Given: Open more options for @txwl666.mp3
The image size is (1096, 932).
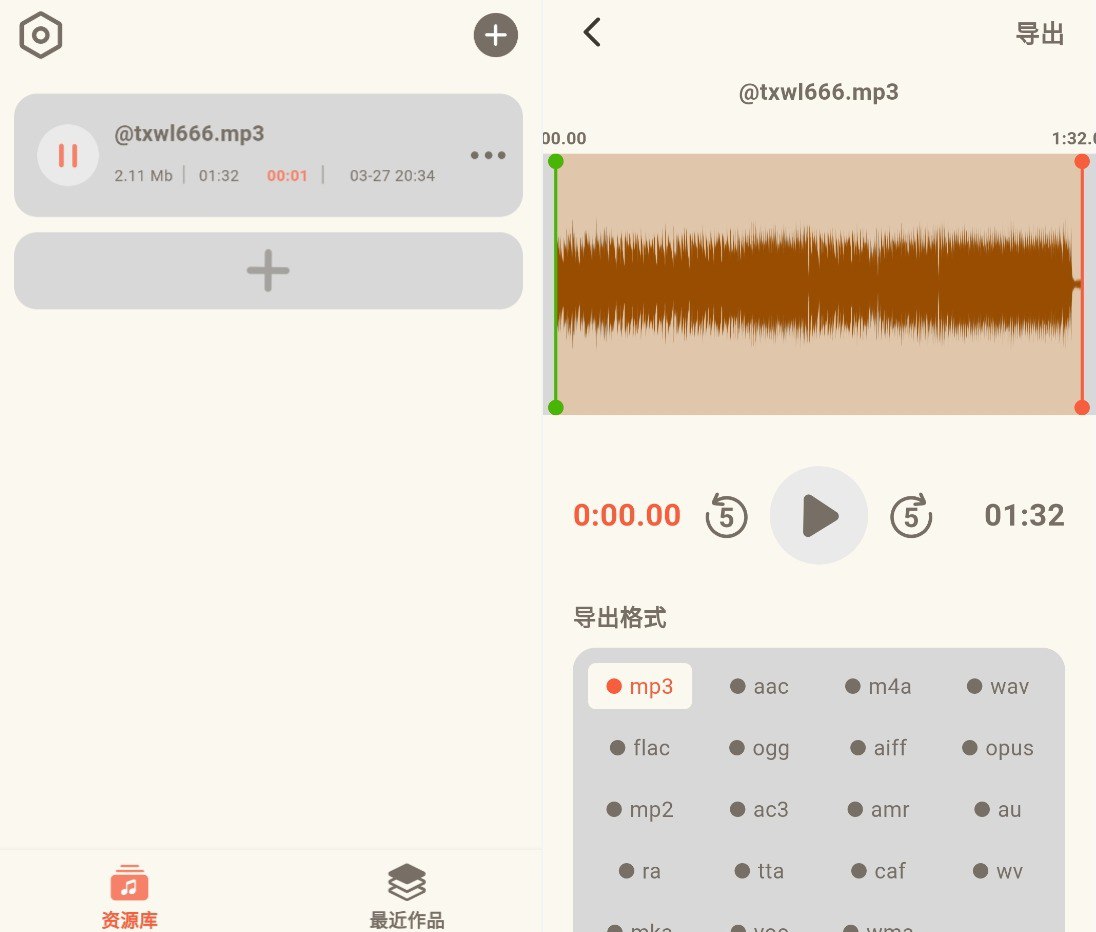Looking at the screenshot, I should 488,154.
